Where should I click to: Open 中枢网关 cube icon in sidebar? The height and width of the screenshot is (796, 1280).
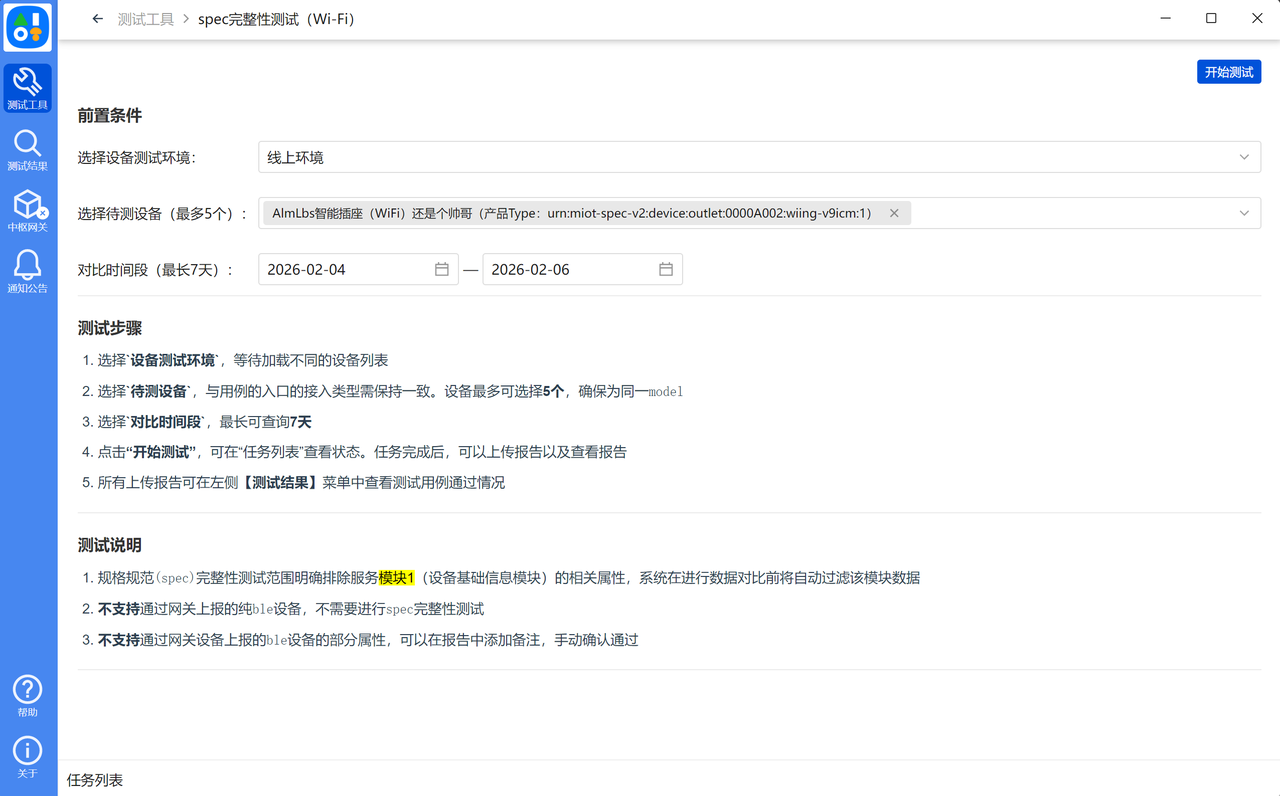(28, 211)
